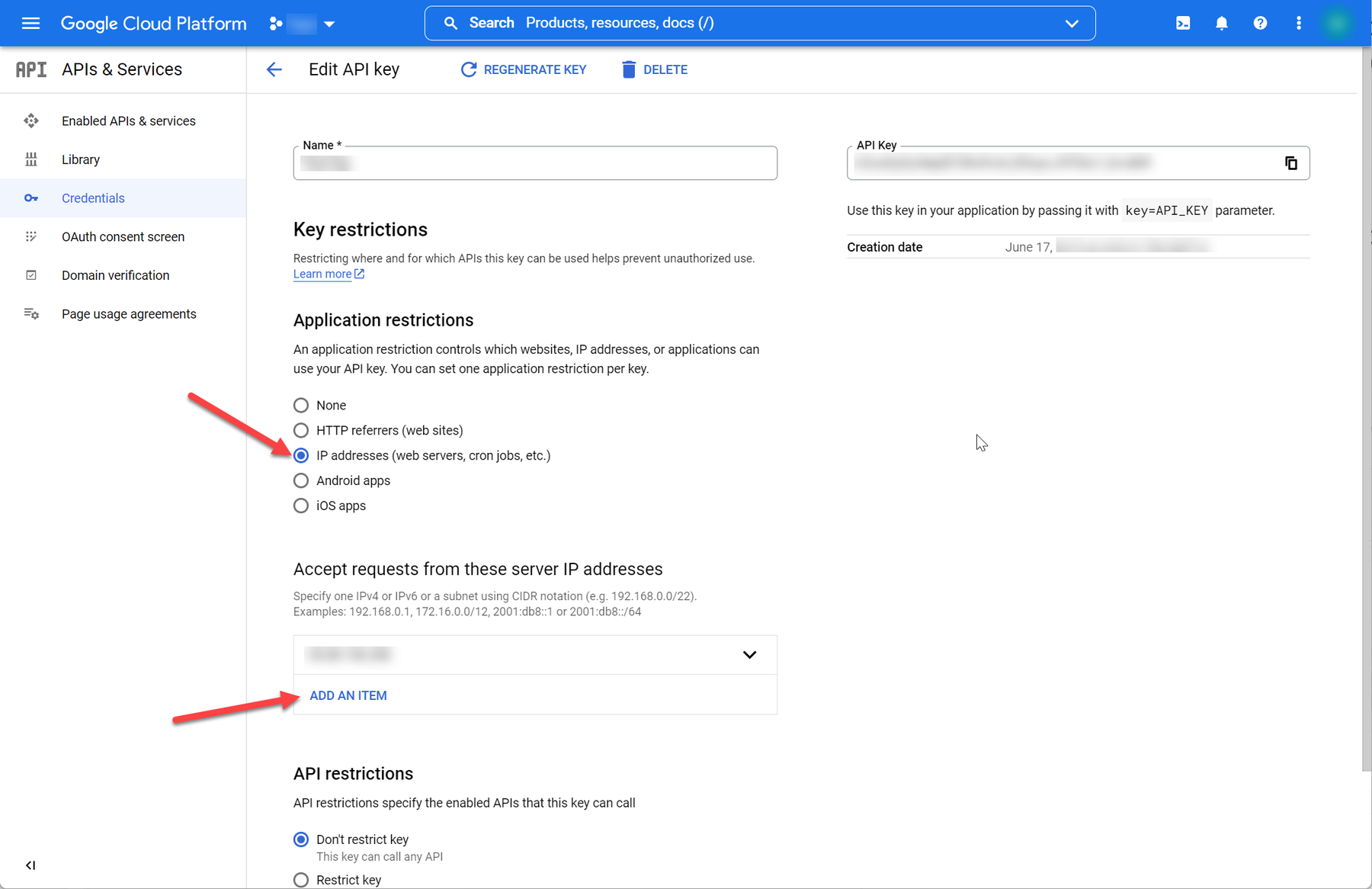Click the page vertical scrollbar
Screen dimensions: 1372x889
(1366, 409)
